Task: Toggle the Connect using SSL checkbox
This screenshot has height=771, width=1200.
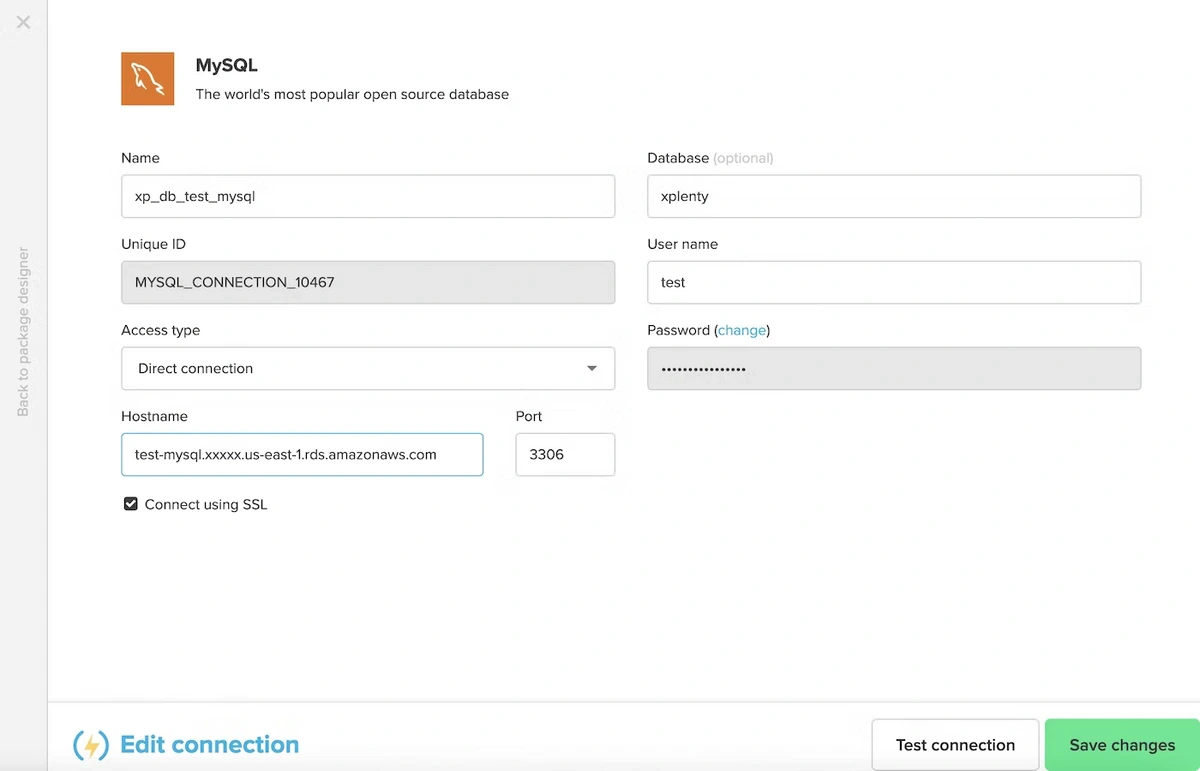Action: pyautogui.click(x=130, y=504)
